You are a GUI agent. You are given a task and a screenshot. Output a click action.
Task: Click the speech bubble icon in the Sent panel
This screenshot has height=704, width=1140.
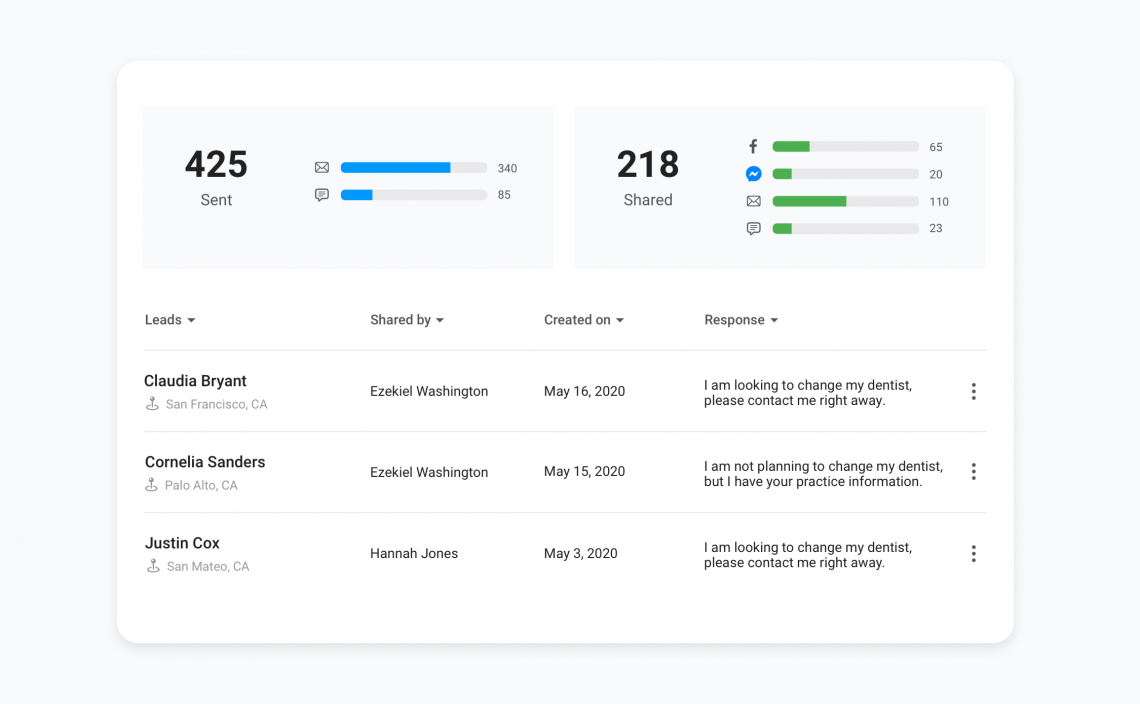(322, 194)
